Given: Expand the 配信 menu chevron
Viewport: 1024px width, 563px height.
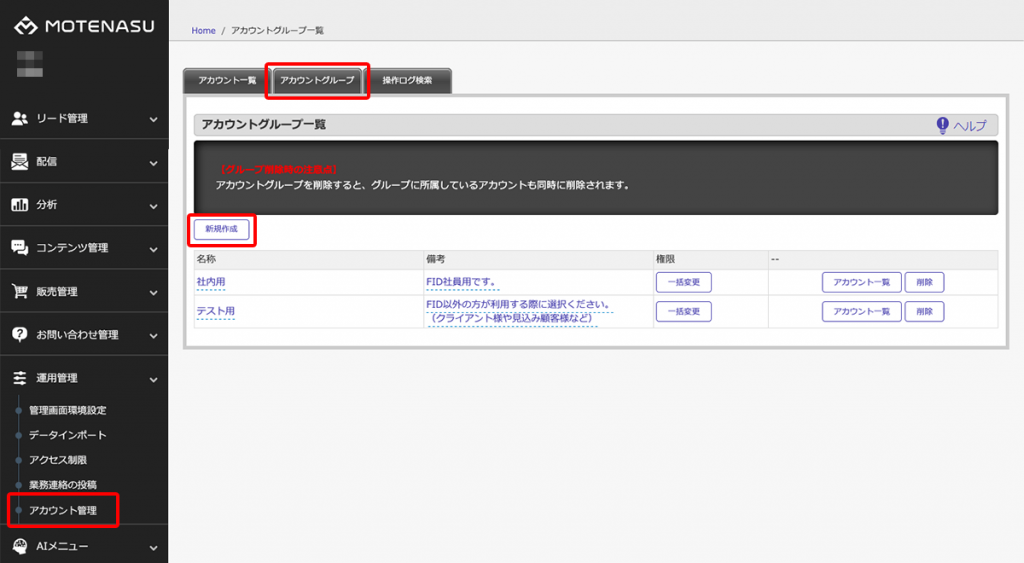Looking at the screenshot, I should 153,162.
